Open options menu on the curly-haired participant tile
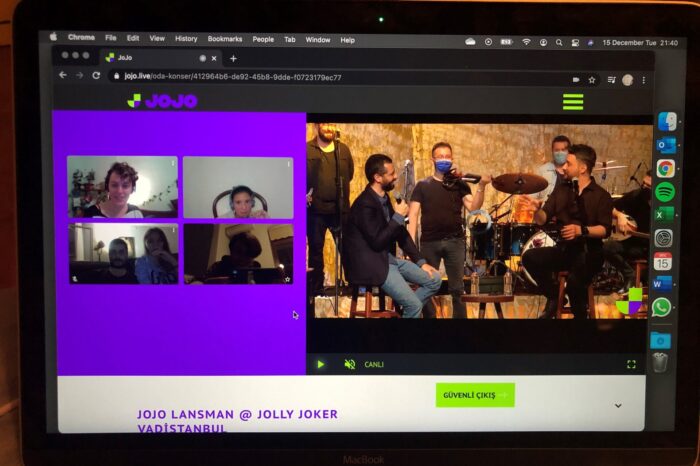This screenshot has width=700, height=466. [173, 164]
